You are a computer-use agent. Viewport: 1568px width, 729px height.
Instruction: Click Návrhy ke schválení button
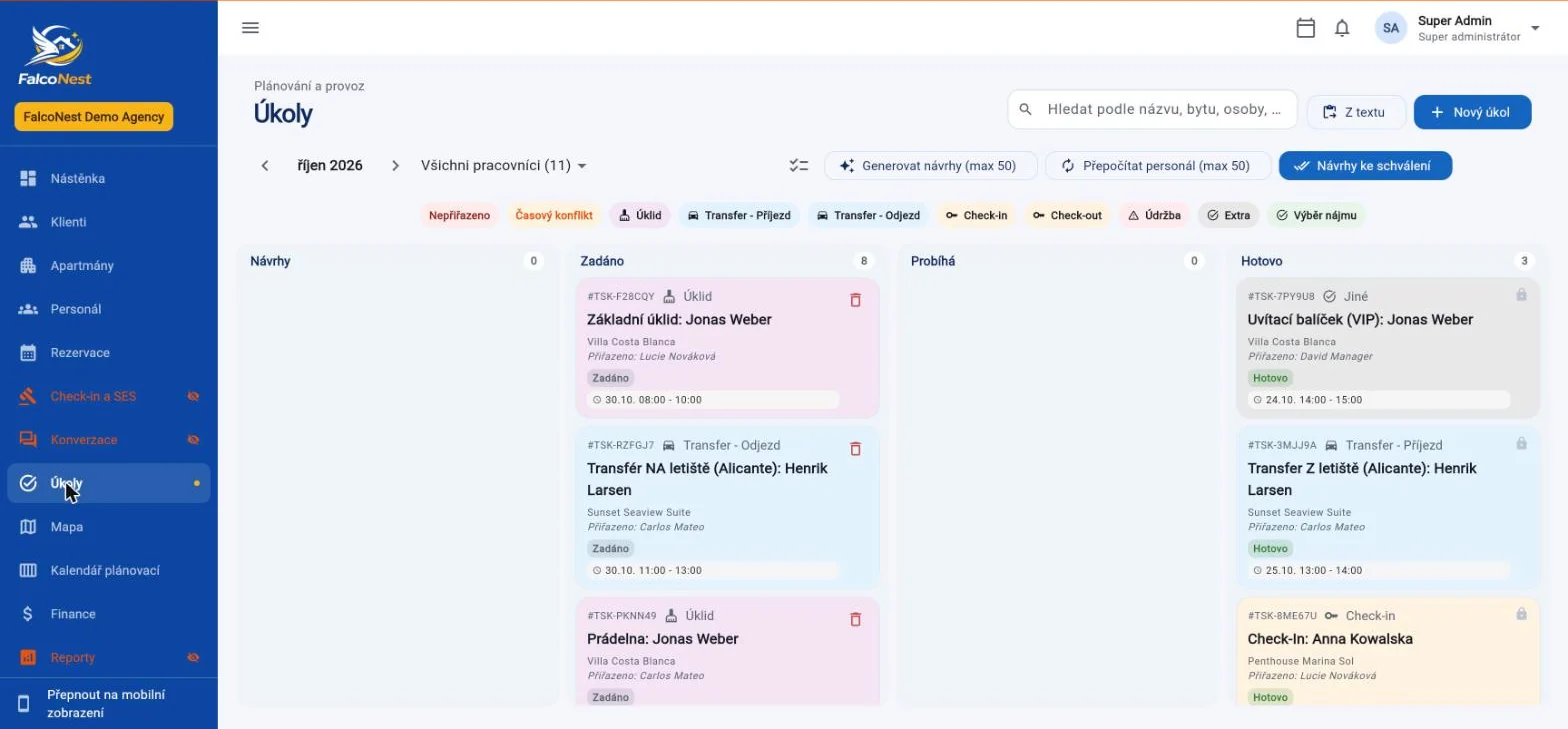coord(1365,166)
